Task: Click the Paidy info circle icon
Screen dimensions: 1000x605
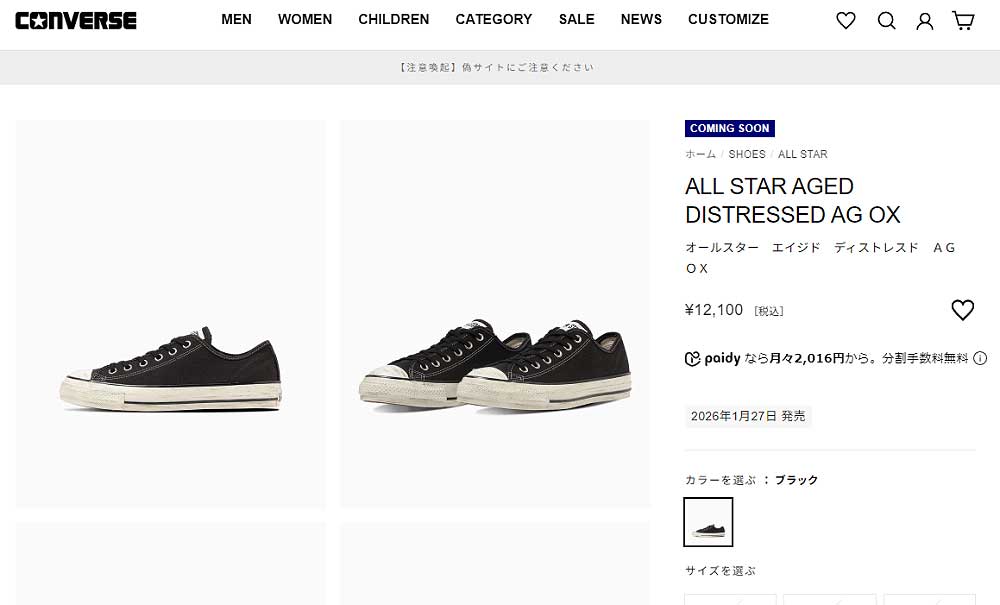Action: (x=980, y=358)
